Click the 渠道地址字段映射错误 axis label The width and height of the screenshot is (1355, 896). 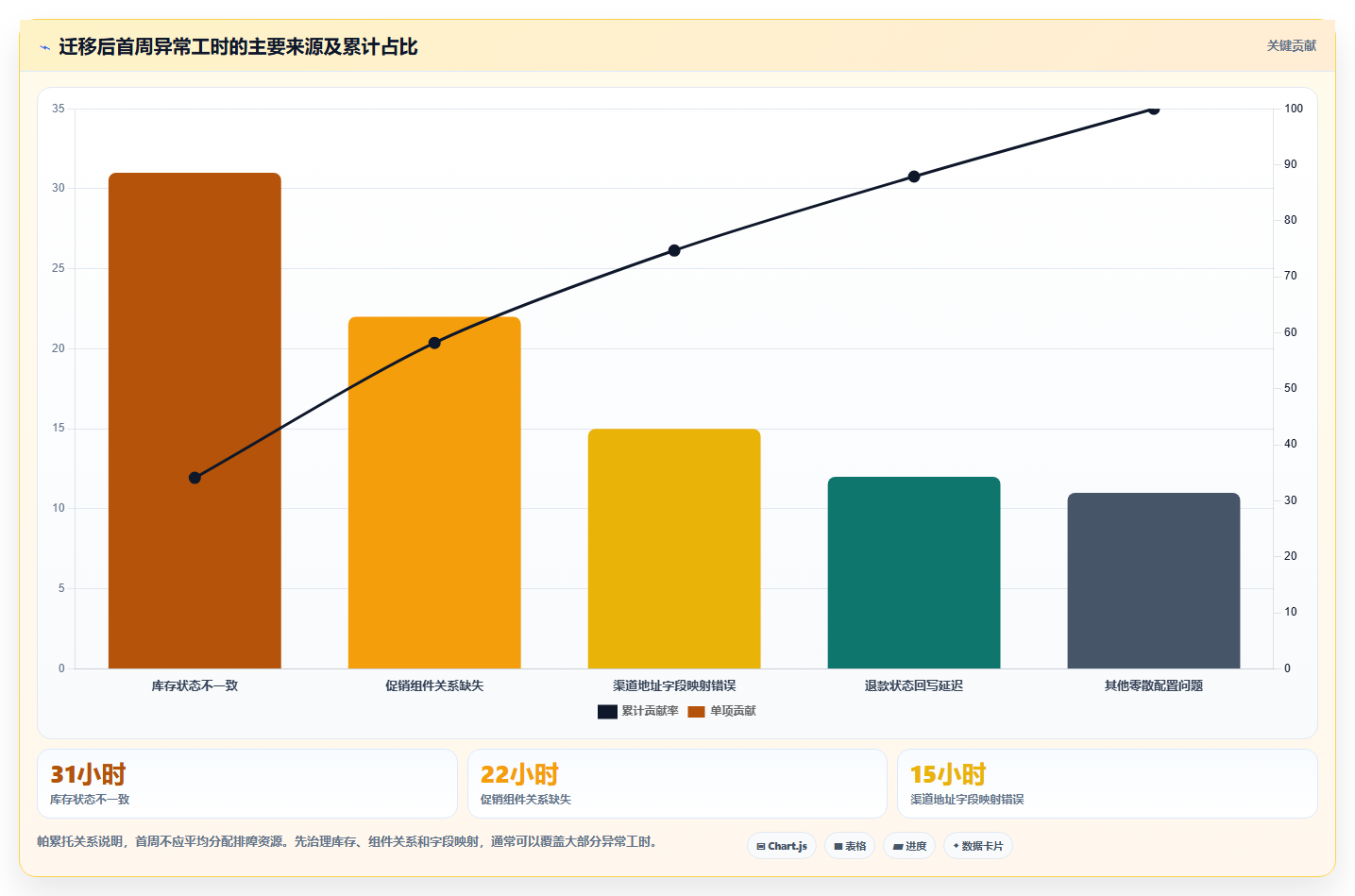point(674,685)
